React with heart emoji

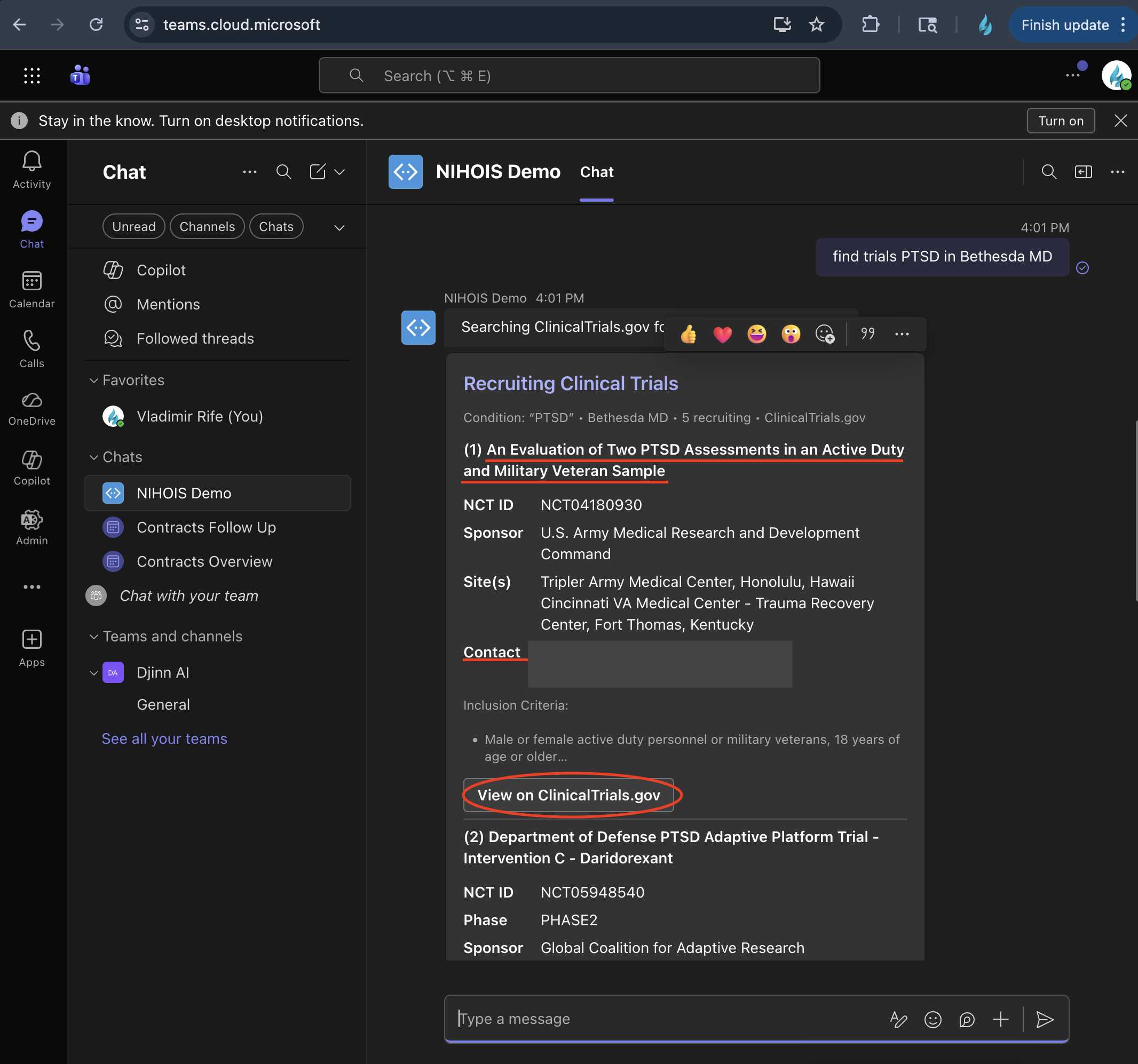pyautogui.click(x=722, y=334)
